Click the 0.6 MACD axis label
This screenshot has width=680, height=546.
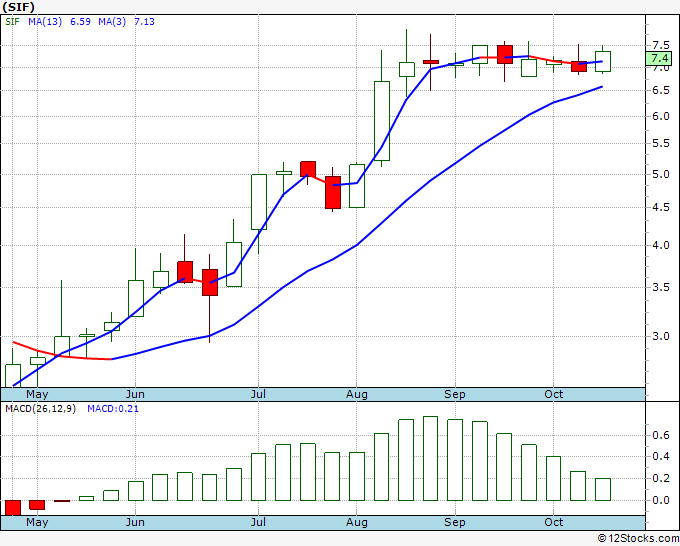[x=661, y=435]
